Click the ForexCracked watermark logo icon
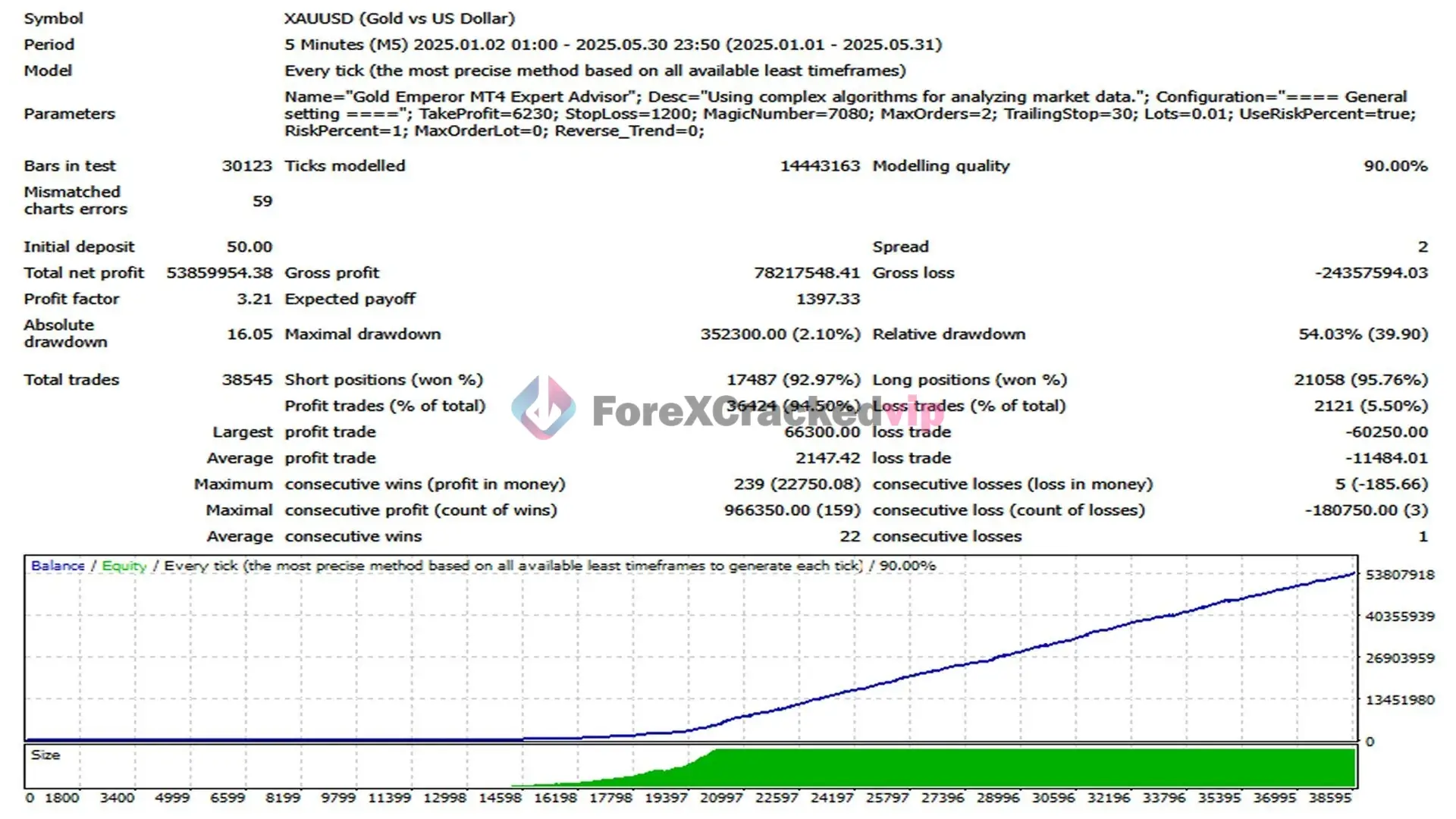 [x=543, y=409]
